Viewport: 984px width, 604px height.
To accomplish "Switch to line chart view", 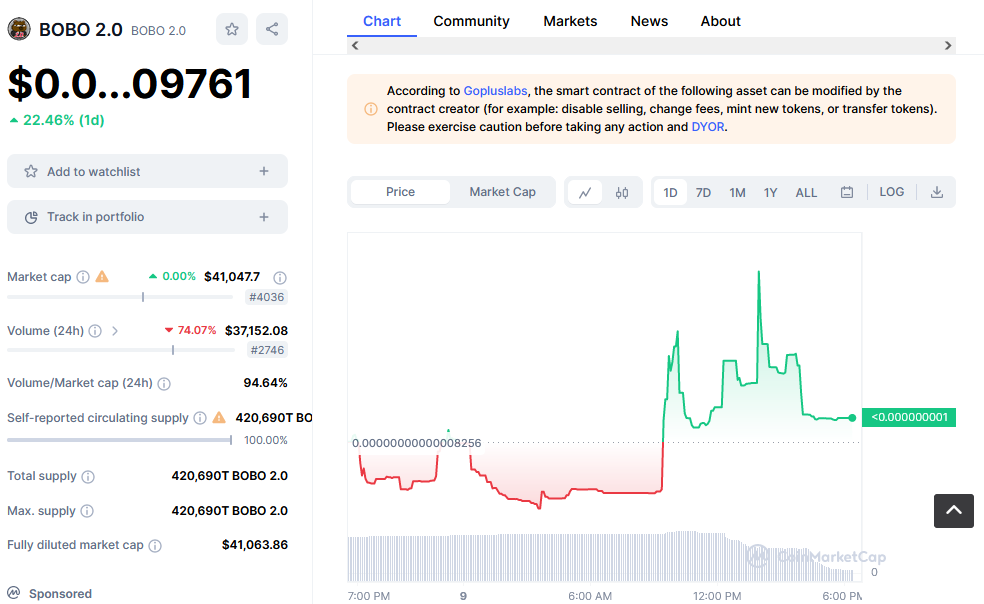I will coord(585,192).
